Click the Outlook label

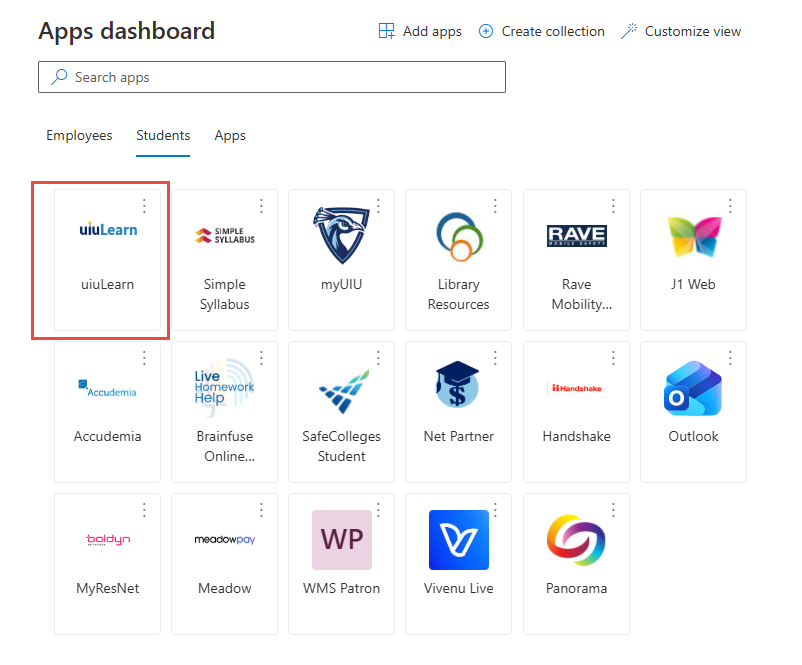tap(694, 436)
